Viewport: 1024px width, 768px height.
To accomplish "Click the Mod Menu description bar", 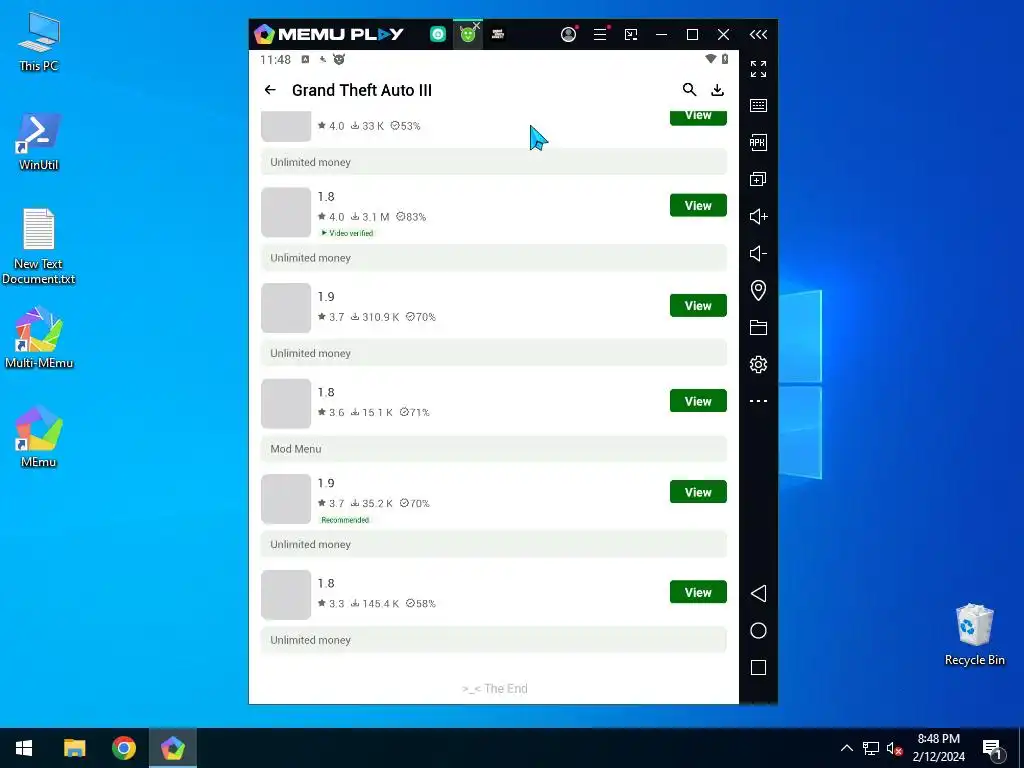I will pos(494,449).
